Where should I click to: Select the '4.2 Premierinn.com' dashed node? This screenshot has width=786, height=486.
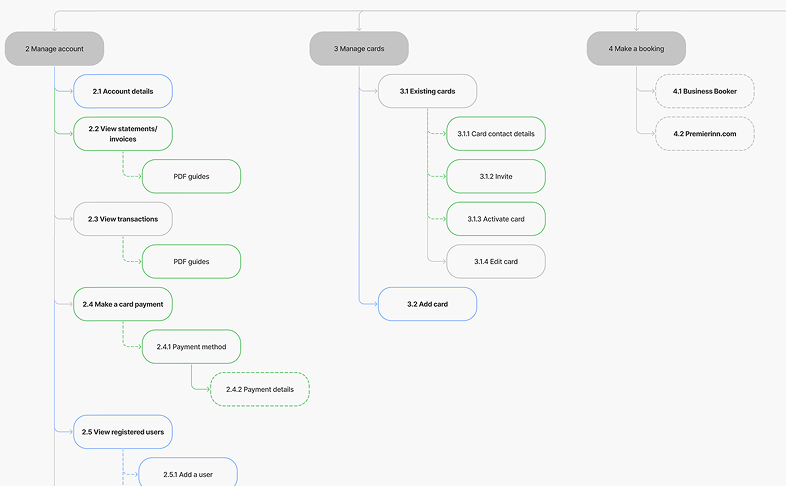704,133
